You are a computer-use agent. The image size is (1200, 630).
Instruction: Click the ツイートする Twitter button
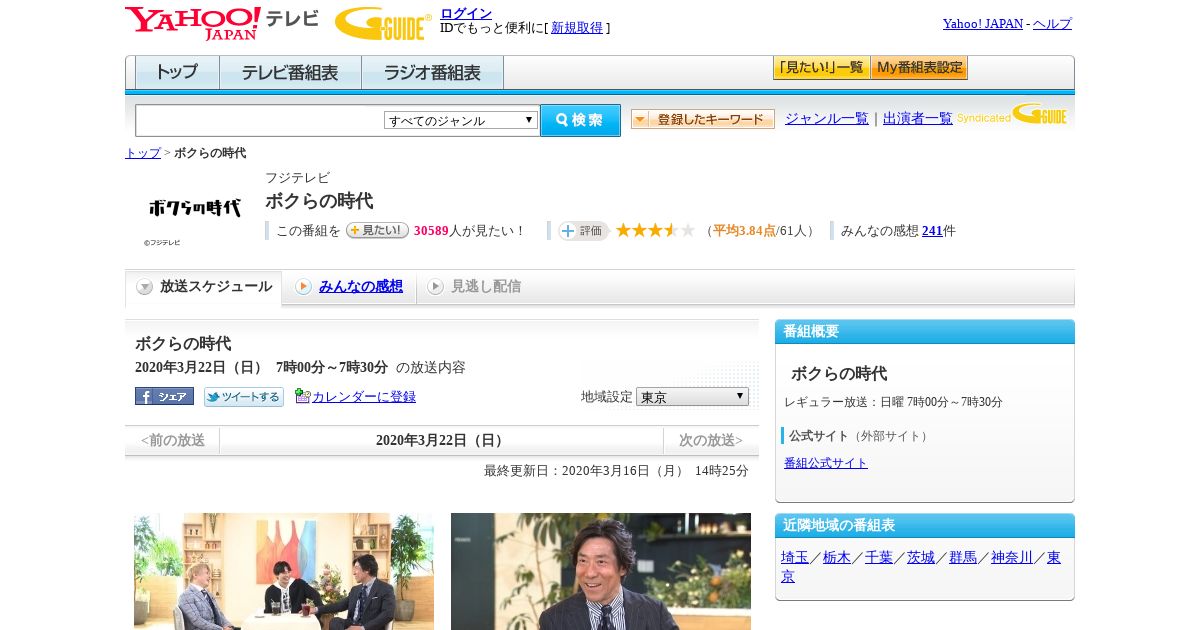(244, 397)
